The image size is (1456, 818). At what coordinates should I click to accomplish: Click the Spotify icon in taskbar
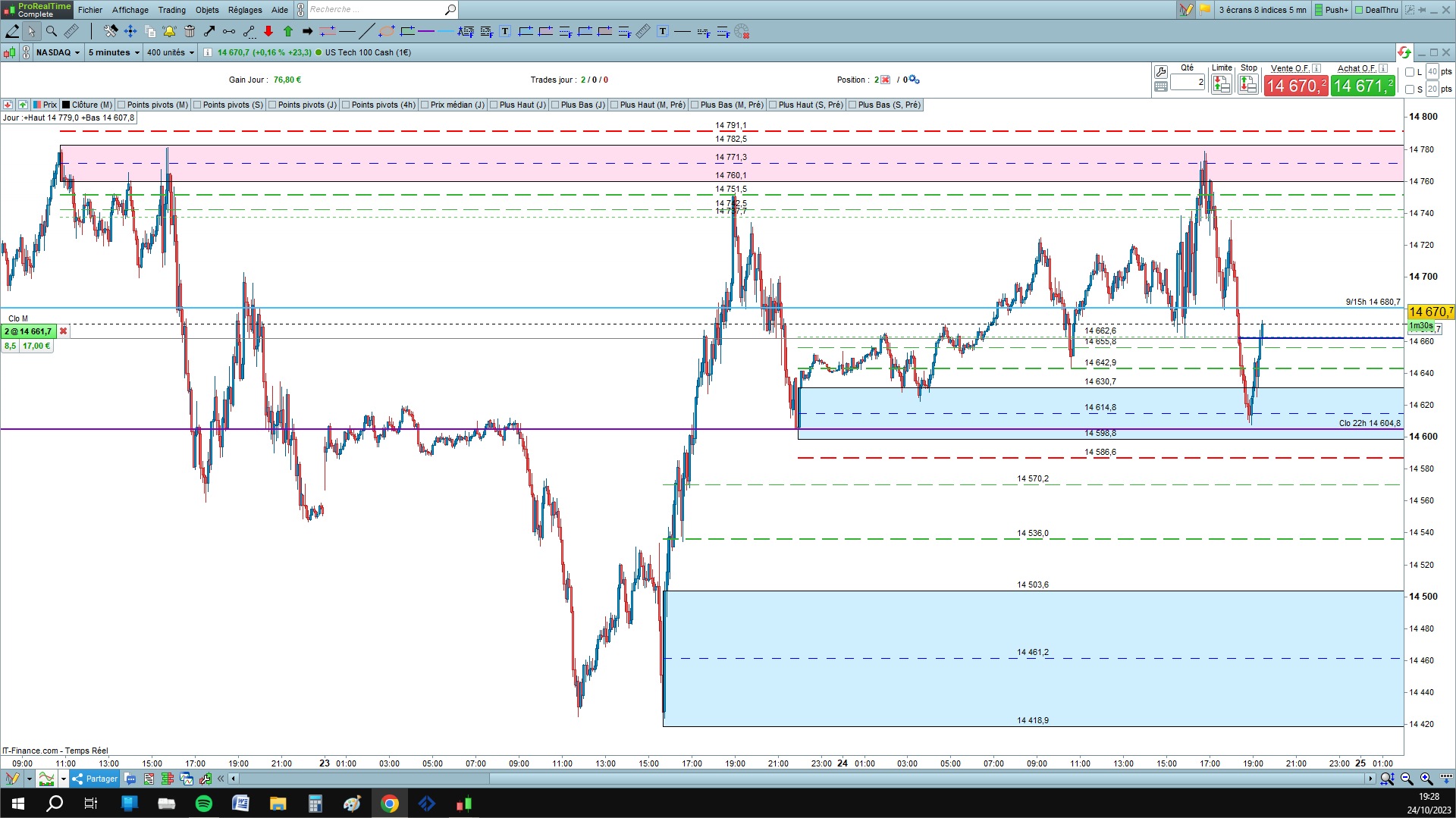pyautogui.click(x=204, y=804)
